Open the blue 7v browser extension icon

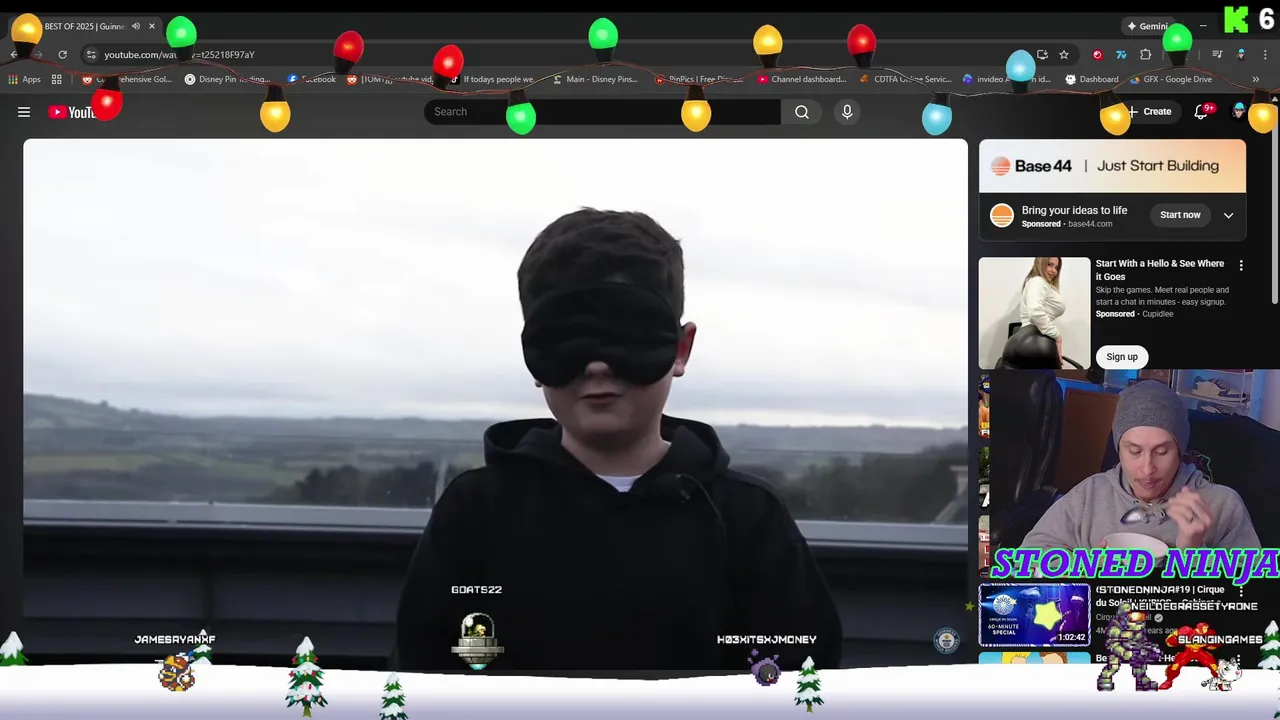(x=1121, y=55)
